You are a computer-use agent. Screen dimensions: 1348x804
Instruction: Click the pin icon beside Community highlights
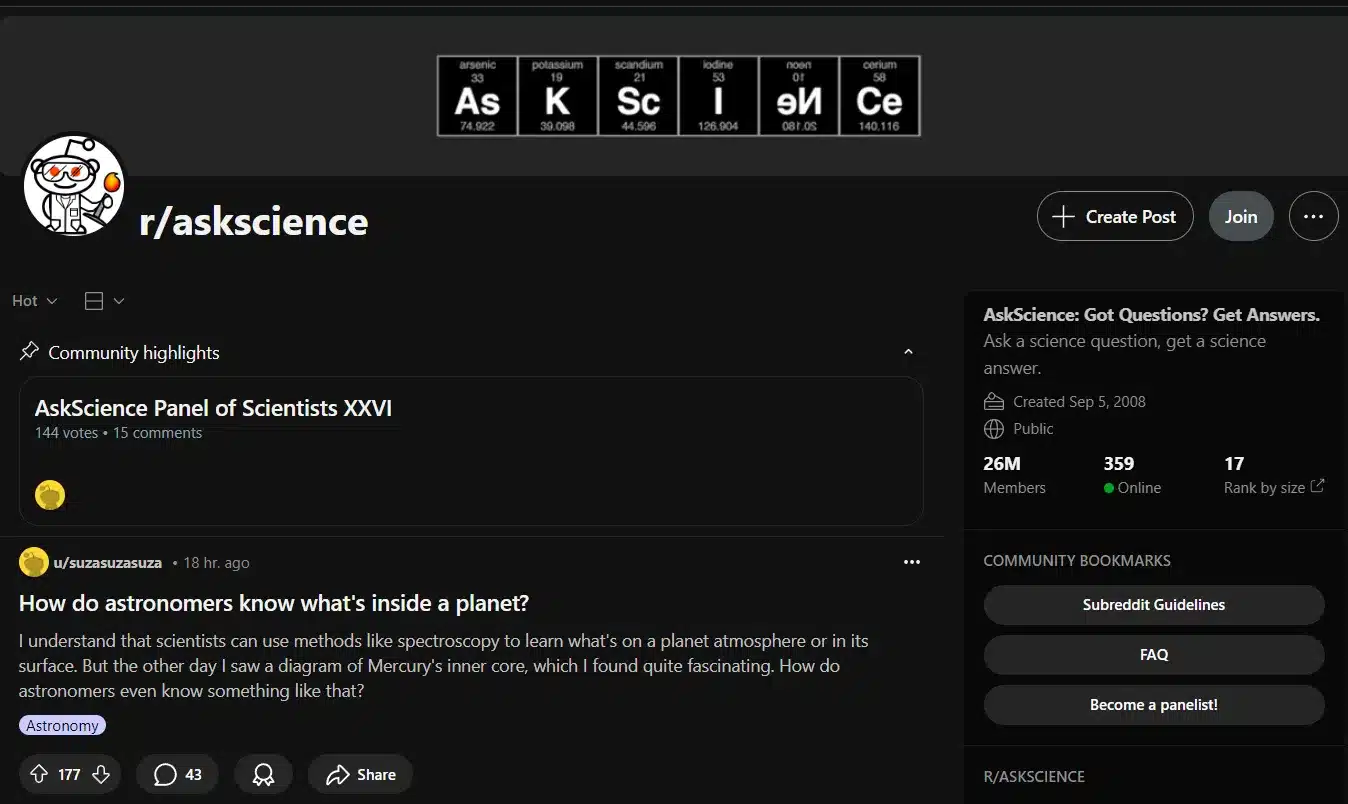click(29, 352)
